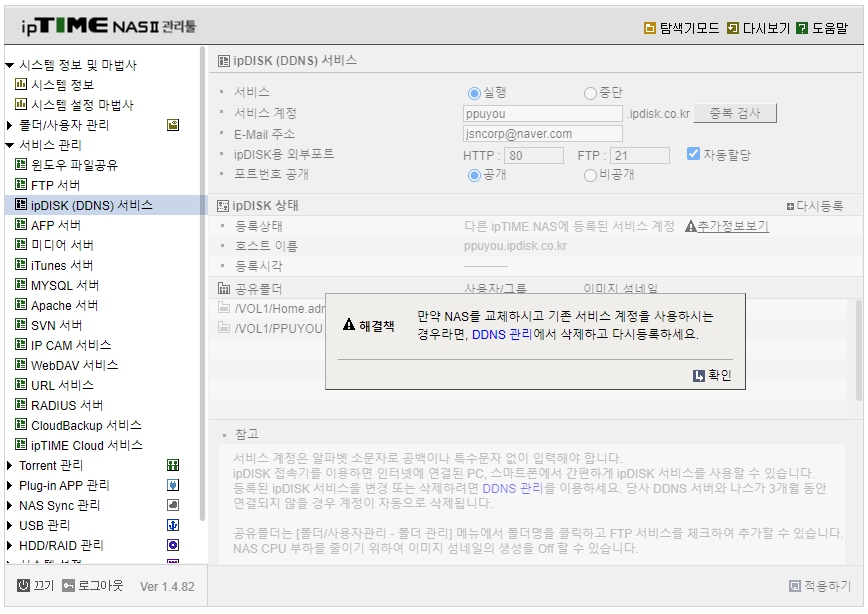Expand the Torrent 관리 section
Viewport: 868px width, 614px height.
pyautogui.click(x=9, y=465)
